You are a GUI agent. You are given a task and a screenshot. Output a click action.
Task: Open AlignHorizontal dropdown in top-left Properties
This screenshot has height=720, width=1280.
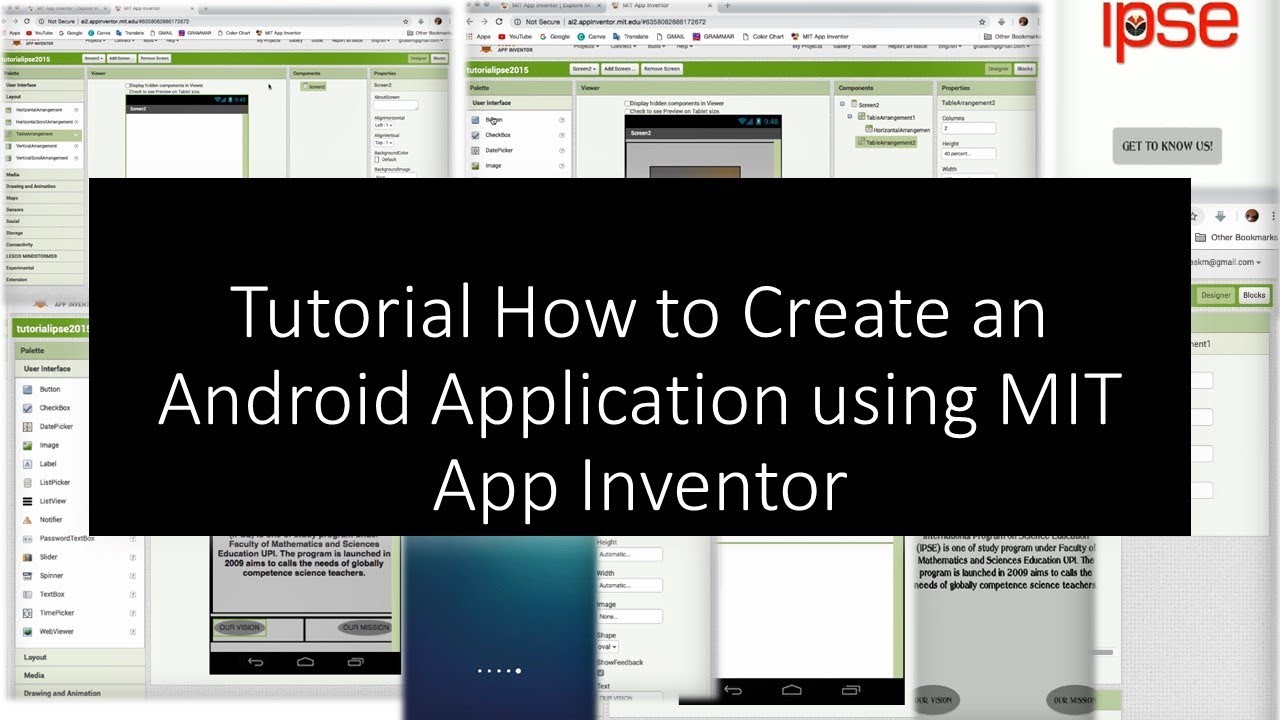coord(383,126)
